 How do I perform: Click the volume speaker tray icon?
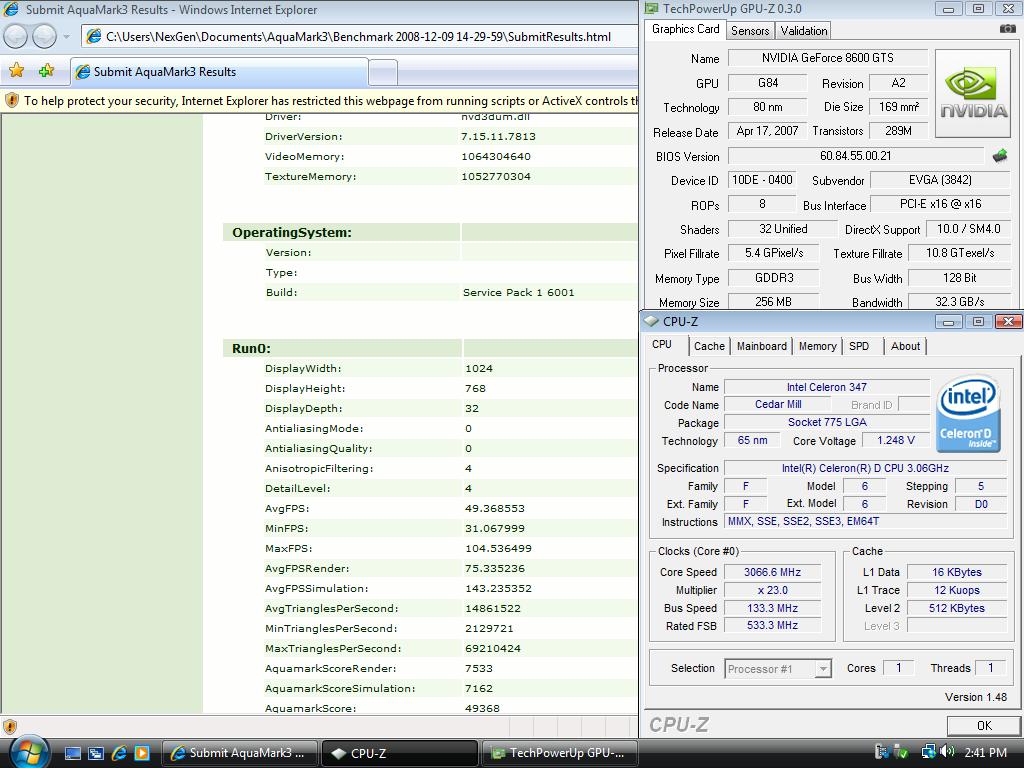pos(948,752)
